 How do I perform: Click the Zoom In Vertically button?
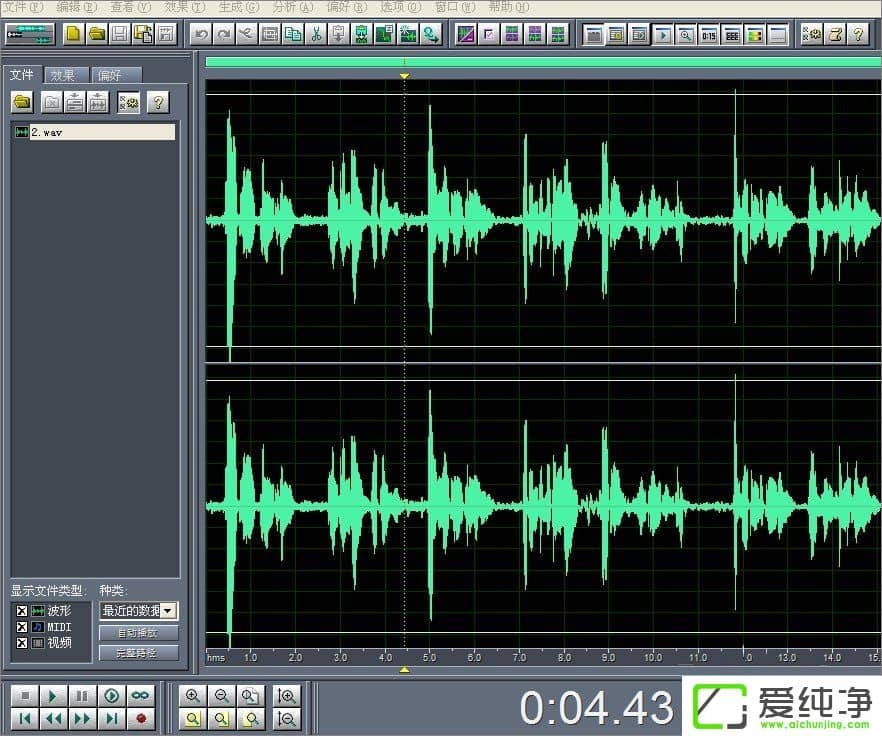pyautogui.click(x=287, y=696)
